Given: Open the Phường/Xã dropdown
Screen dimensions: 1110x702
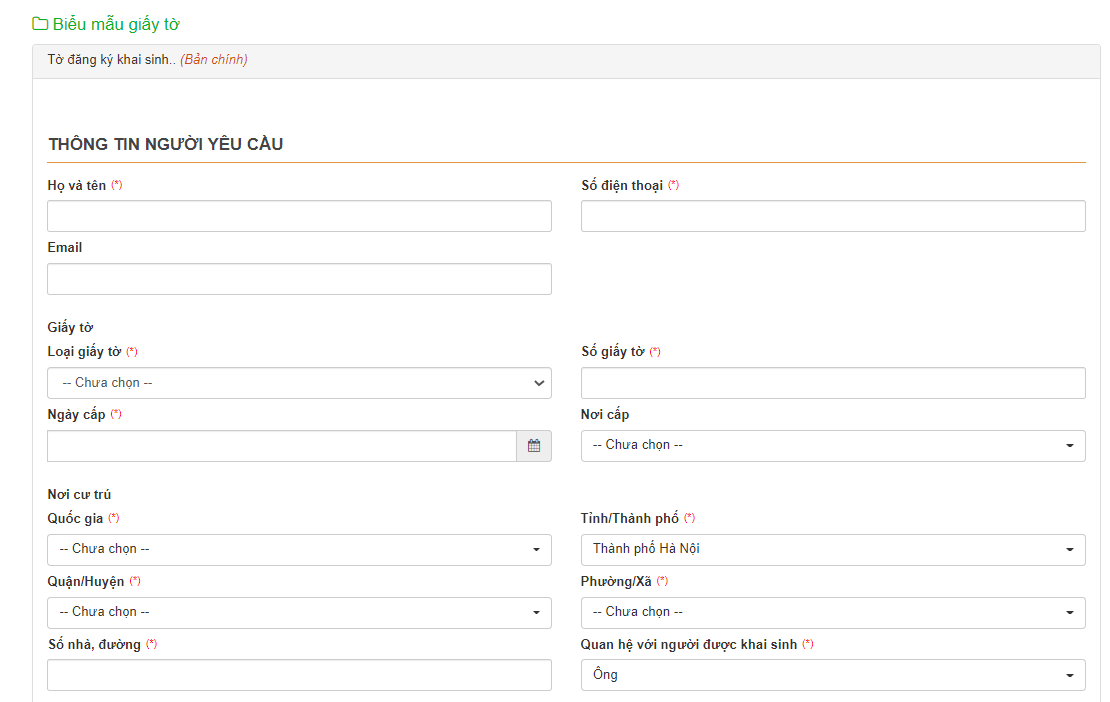Looking at the screenshot, I should [x=832, y=613].
